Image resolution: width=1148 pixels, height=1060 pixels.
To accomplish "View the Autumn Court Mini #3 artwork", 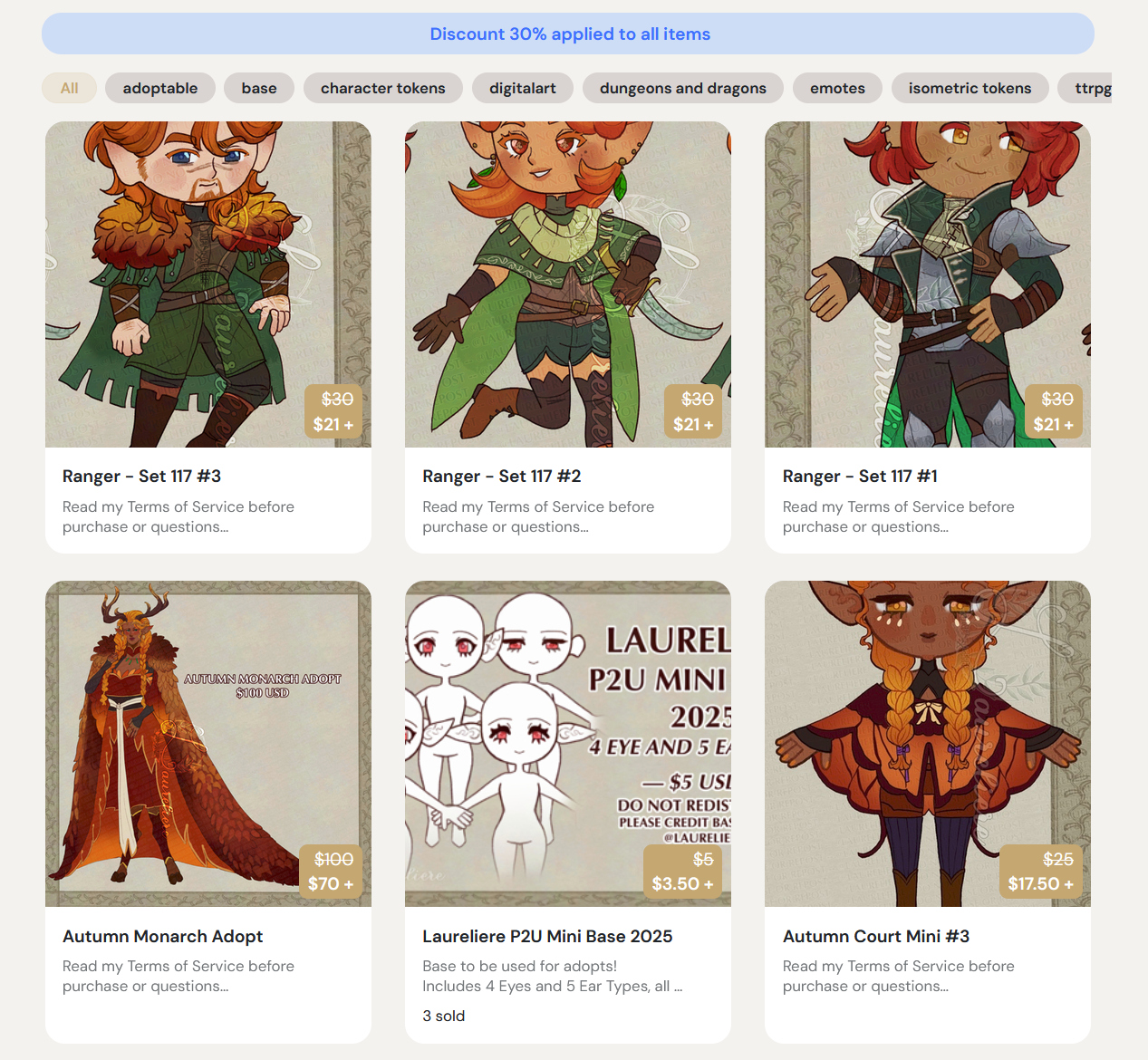I will tap(927, 743).
